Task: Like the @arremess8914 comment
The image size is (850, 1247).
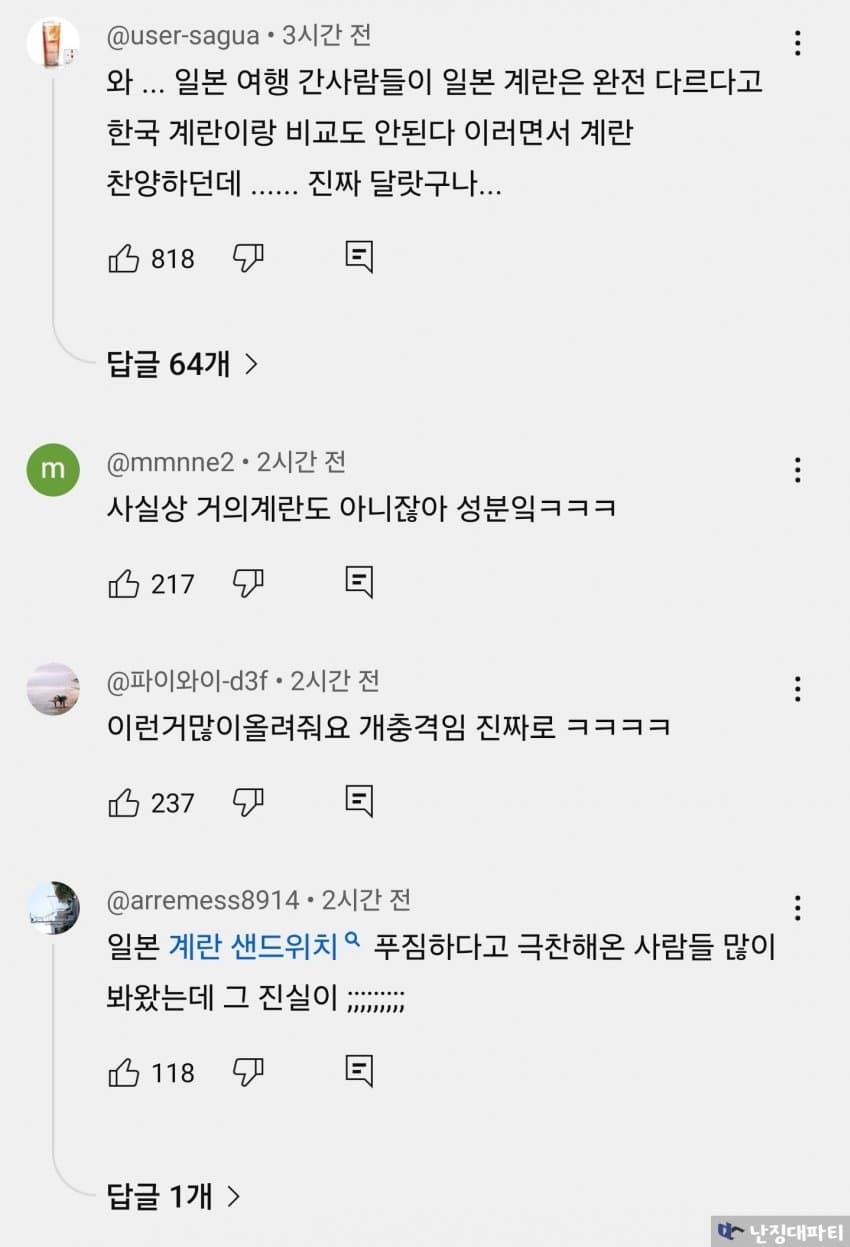Action: click(x=124, y=1073)
